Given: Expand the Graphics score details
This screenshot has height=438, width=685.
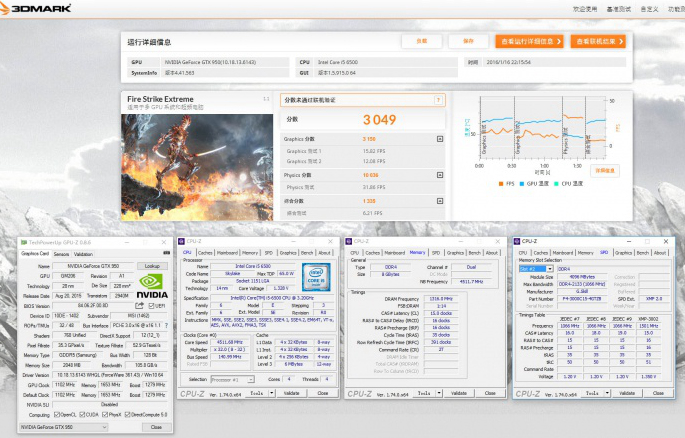Looking at the screenshot, I should (x=440, y=139).
